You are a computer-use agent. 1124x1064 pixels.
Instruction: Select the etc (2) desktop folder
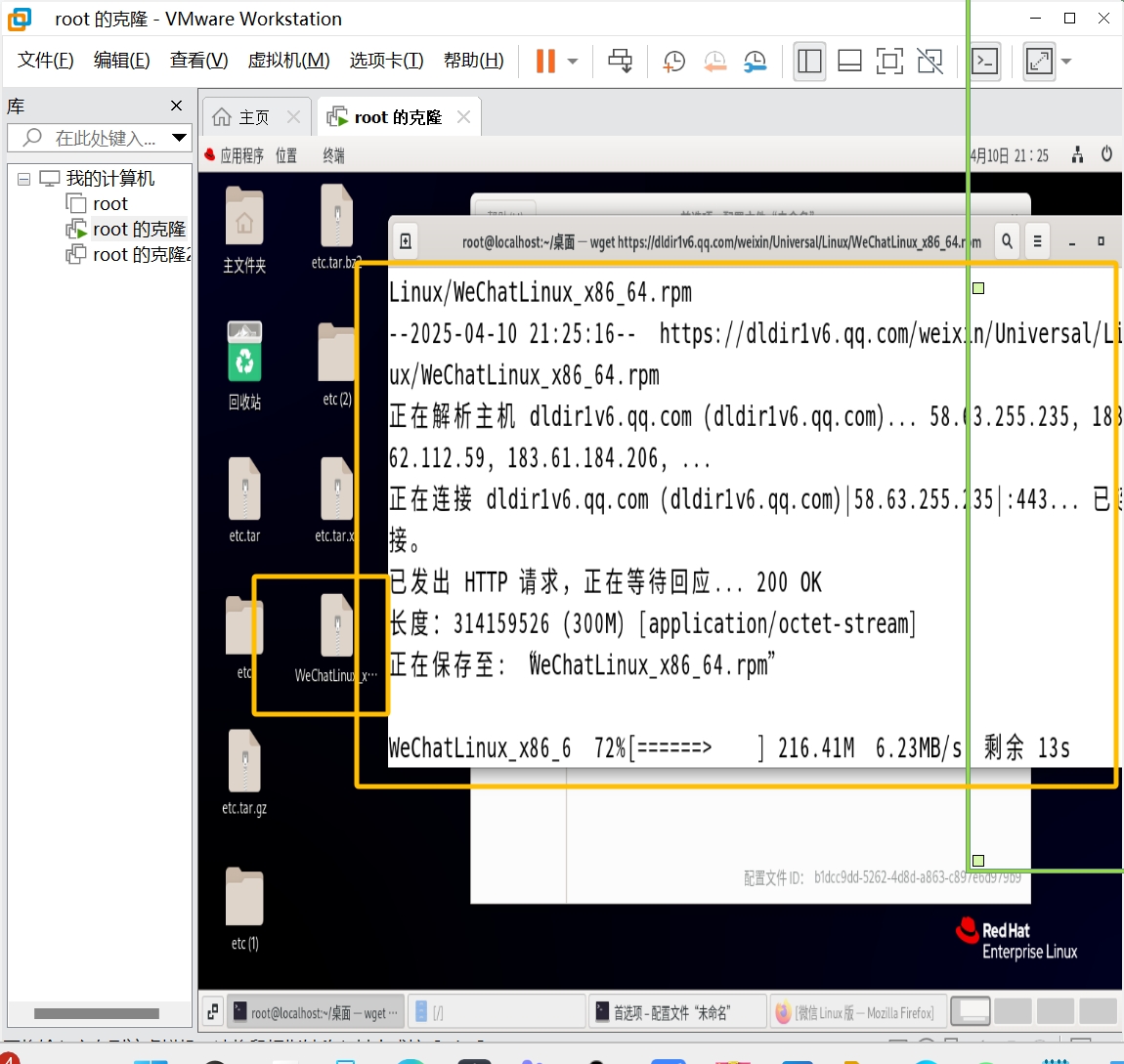(x=337, y=365)
